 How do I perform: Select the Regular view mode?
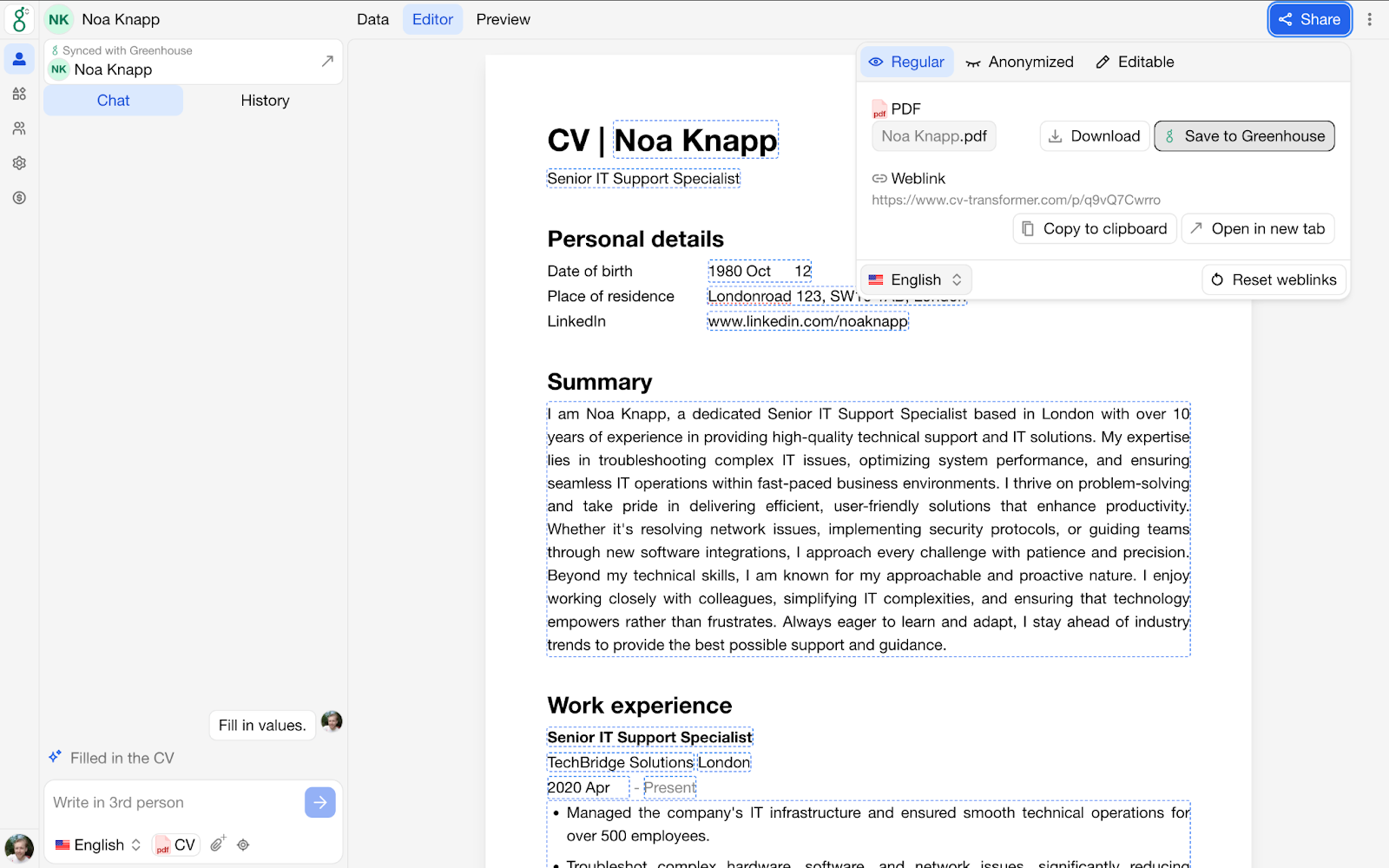click(x=906, y=62)
